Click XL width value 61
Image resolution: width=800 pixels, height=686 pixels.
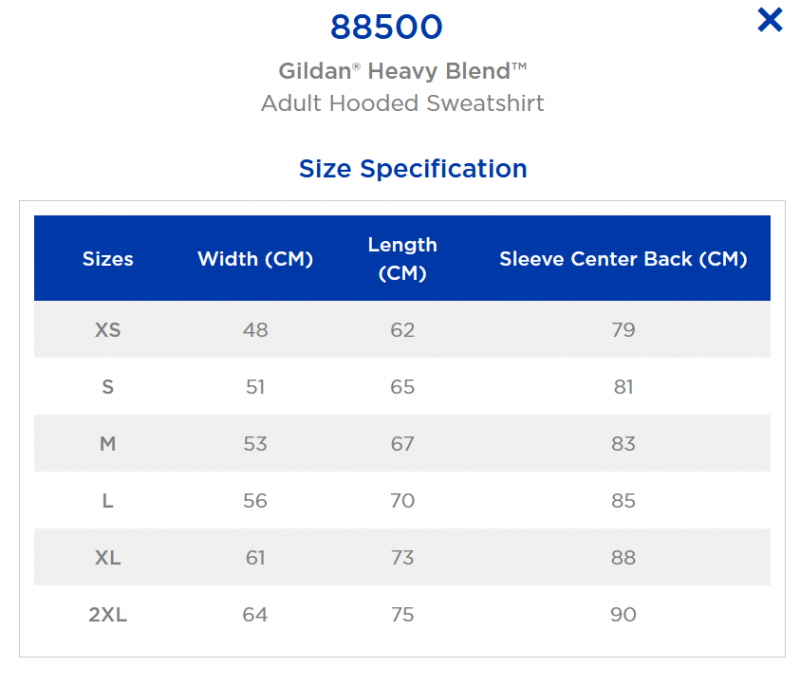tap(255, 558)
